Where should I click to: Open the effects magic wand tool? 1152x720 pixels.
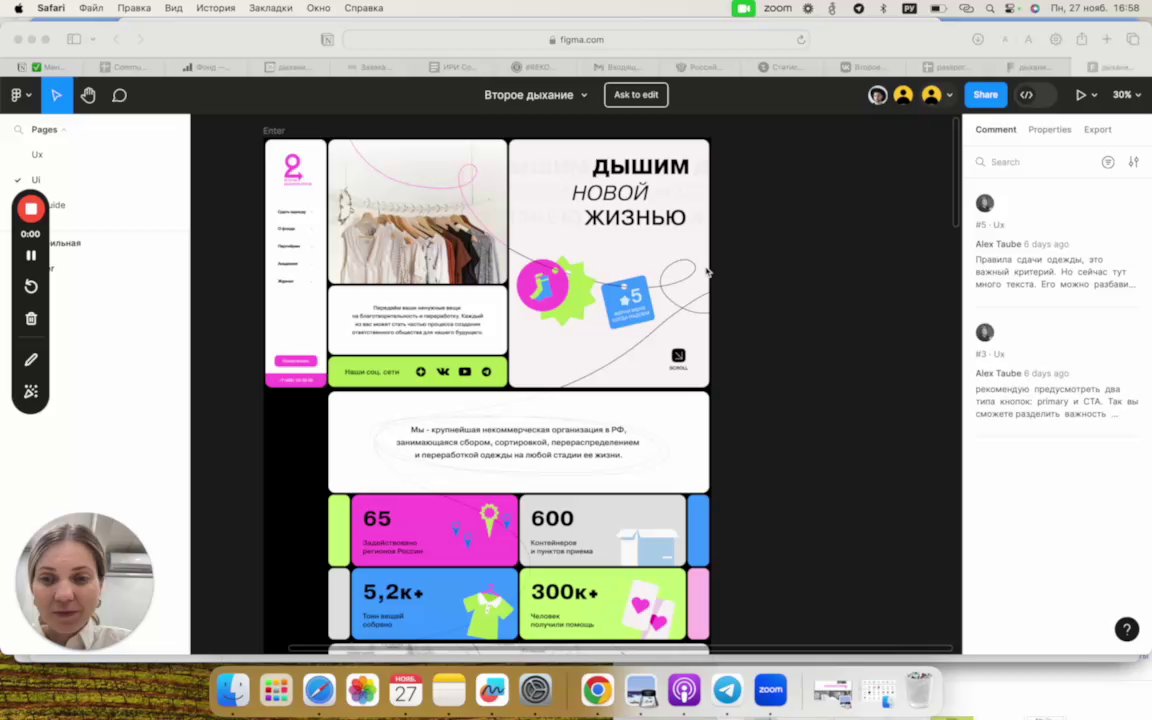coord(31,392)
